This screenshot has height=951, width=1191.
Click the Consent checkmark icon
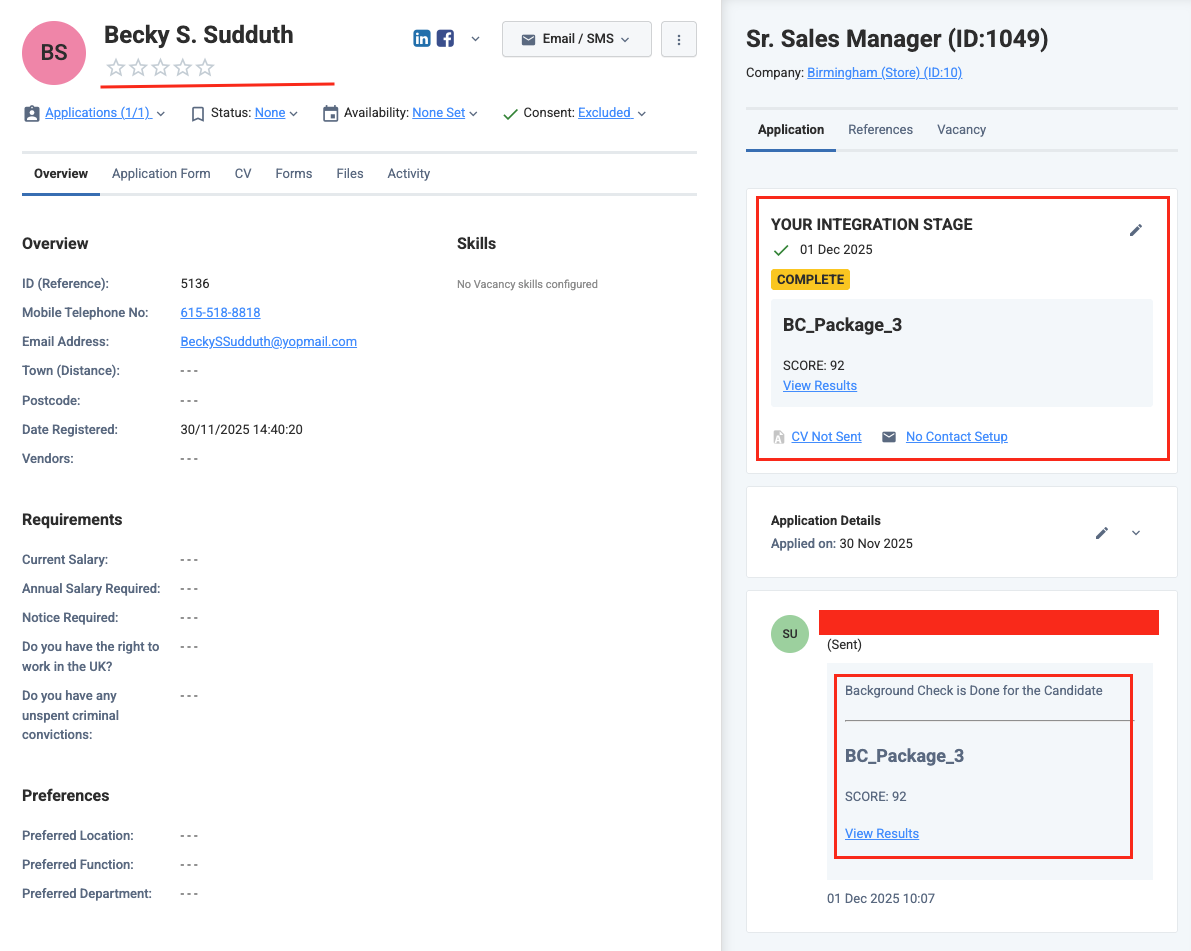click(510, 114)
